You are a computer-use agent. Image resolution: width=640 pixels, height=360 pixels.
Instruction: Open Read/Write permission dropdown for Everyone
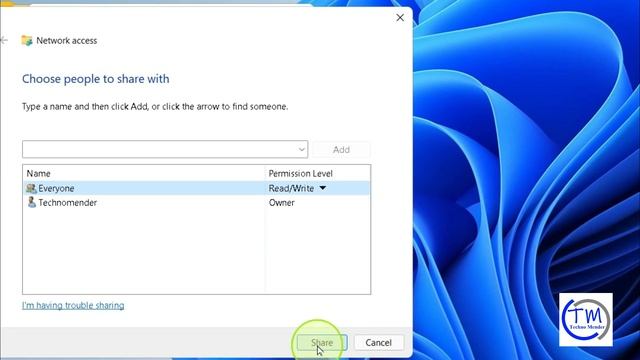click(322, 188)
